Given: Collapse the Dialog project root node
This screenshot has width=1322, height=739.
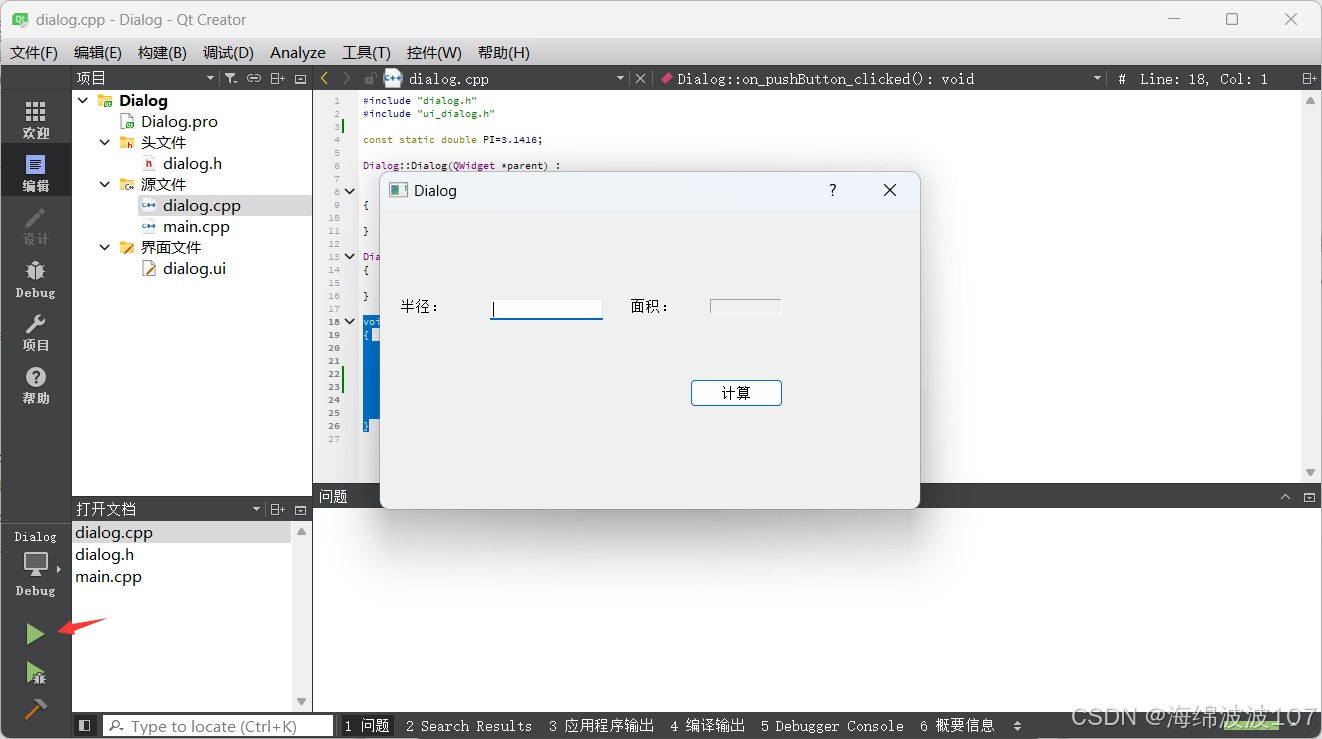Looking at the screenshot, I should tap(83, 100).
